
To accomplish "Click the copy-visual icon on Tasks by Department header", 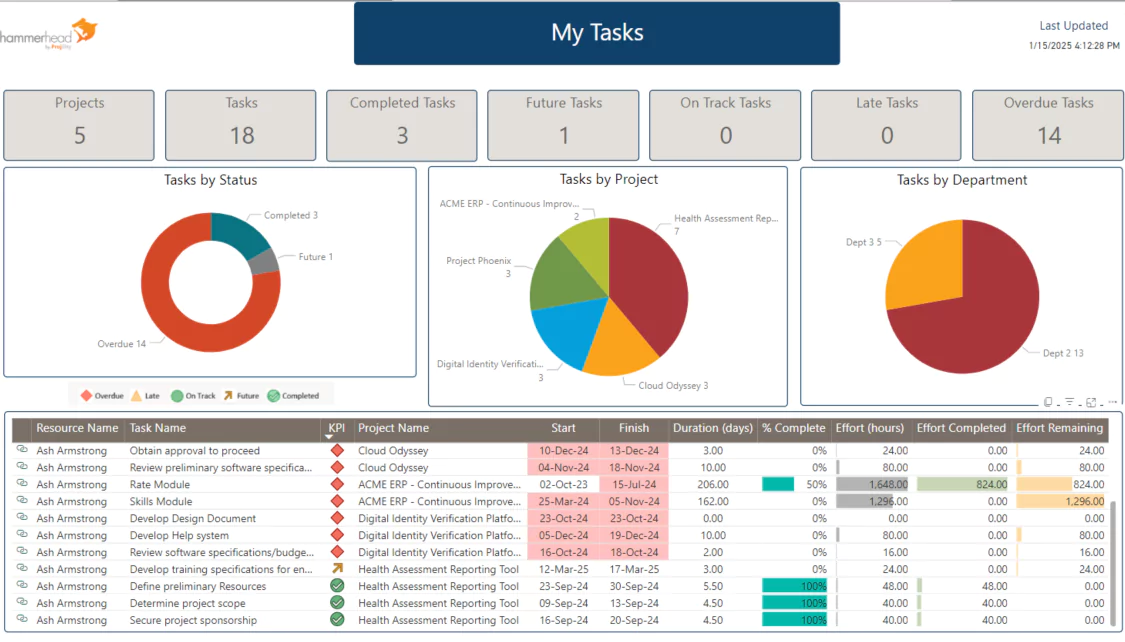I will [1048, 400].
